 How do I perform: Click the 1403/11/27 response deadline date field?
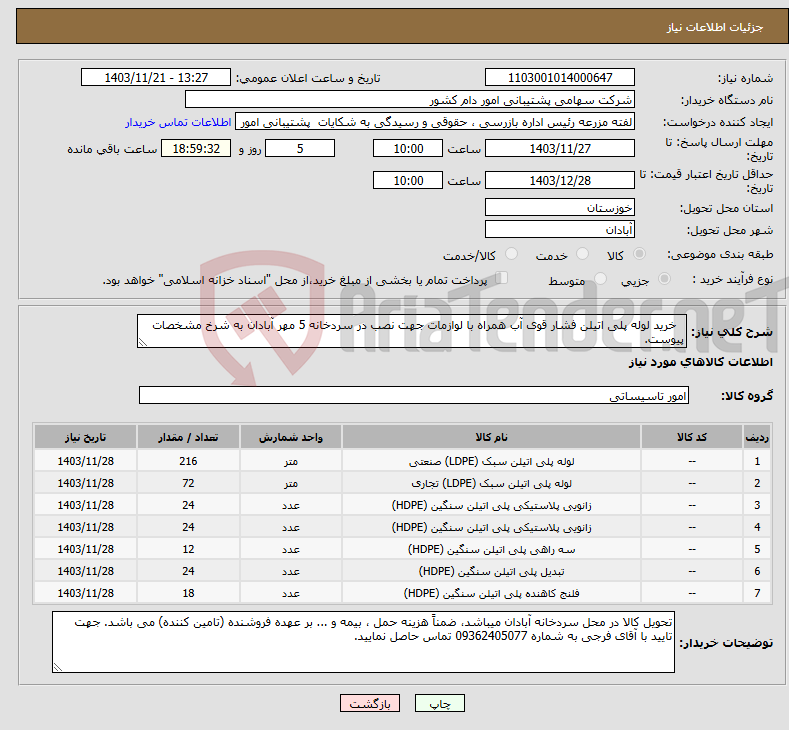point(559,149)
